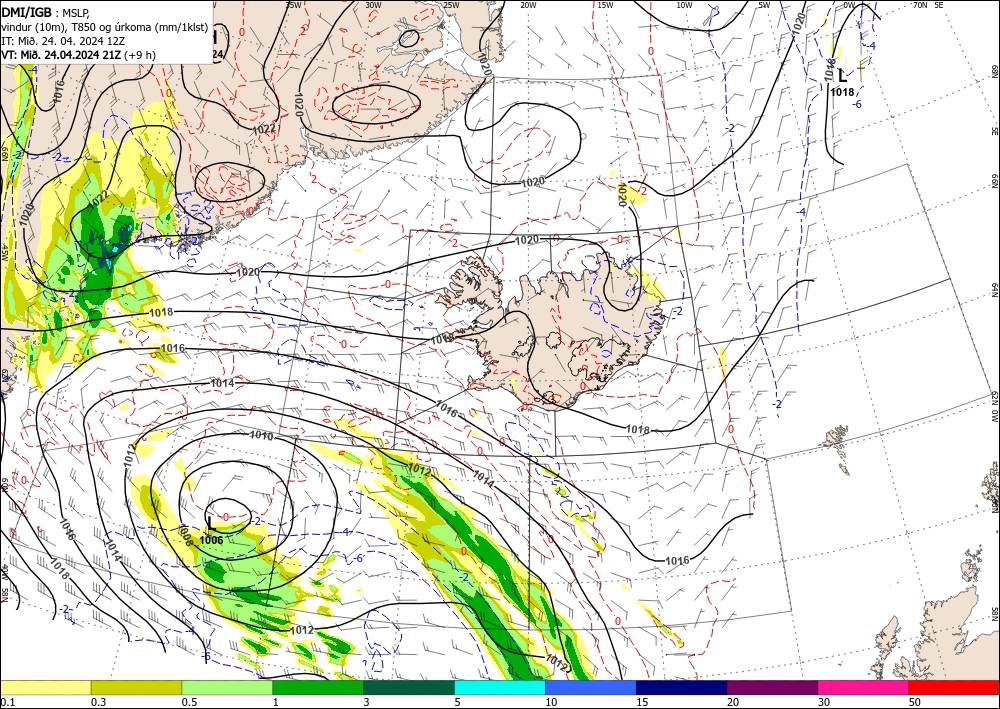1000x709 pixels.
Task: Click the '1006' pressure value under the low
Action: click(x=211, y=540)
